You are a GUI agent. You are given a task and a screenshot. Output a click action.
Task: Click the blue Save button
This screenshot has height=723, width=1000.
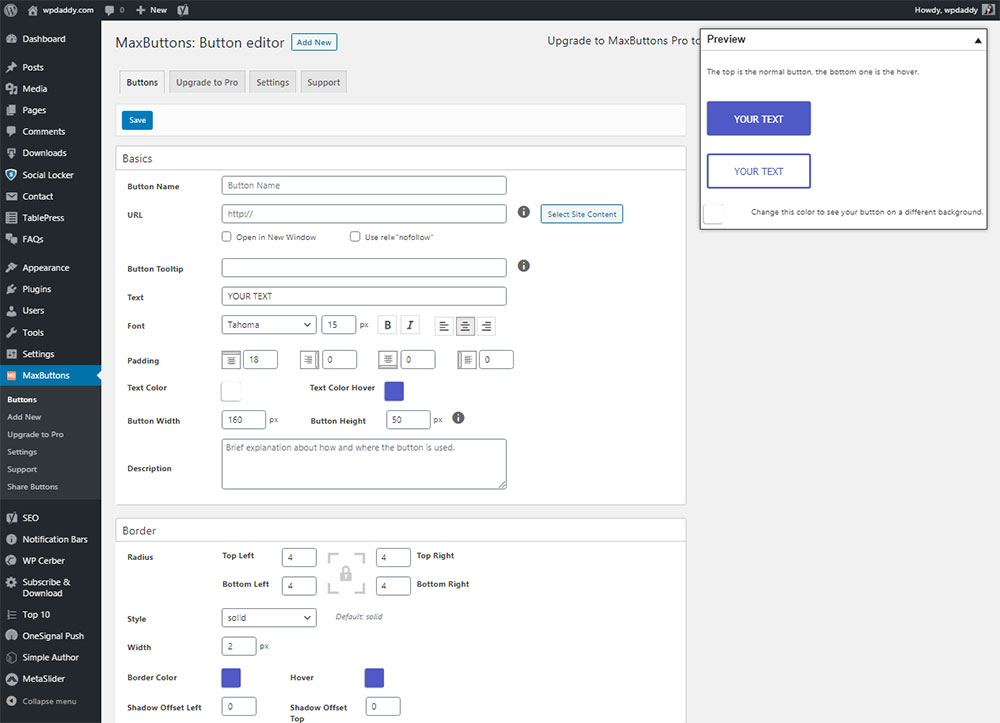pos(137,120)
